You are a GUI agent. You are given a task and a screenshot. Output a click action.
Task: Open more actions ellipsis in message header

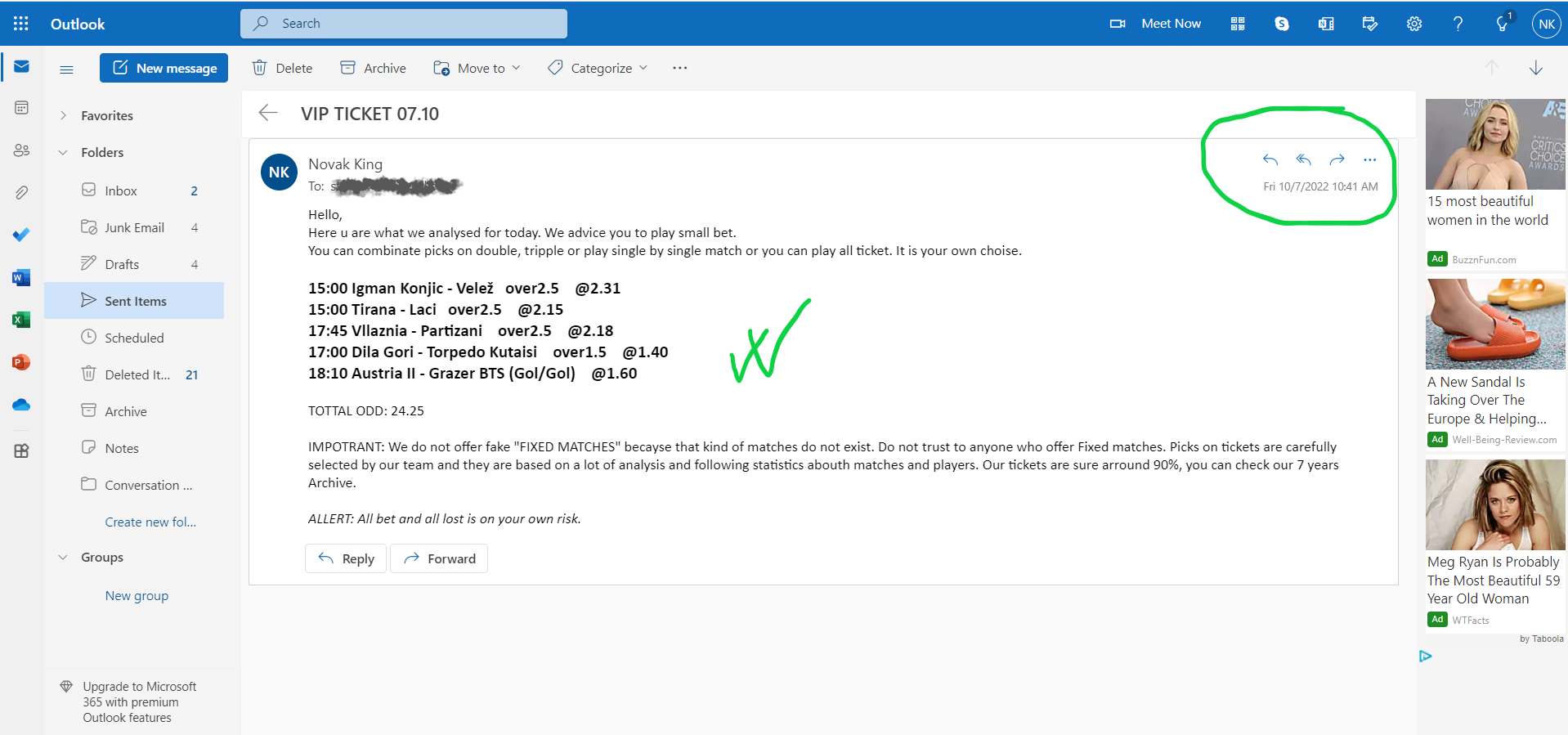point(1370,159)
